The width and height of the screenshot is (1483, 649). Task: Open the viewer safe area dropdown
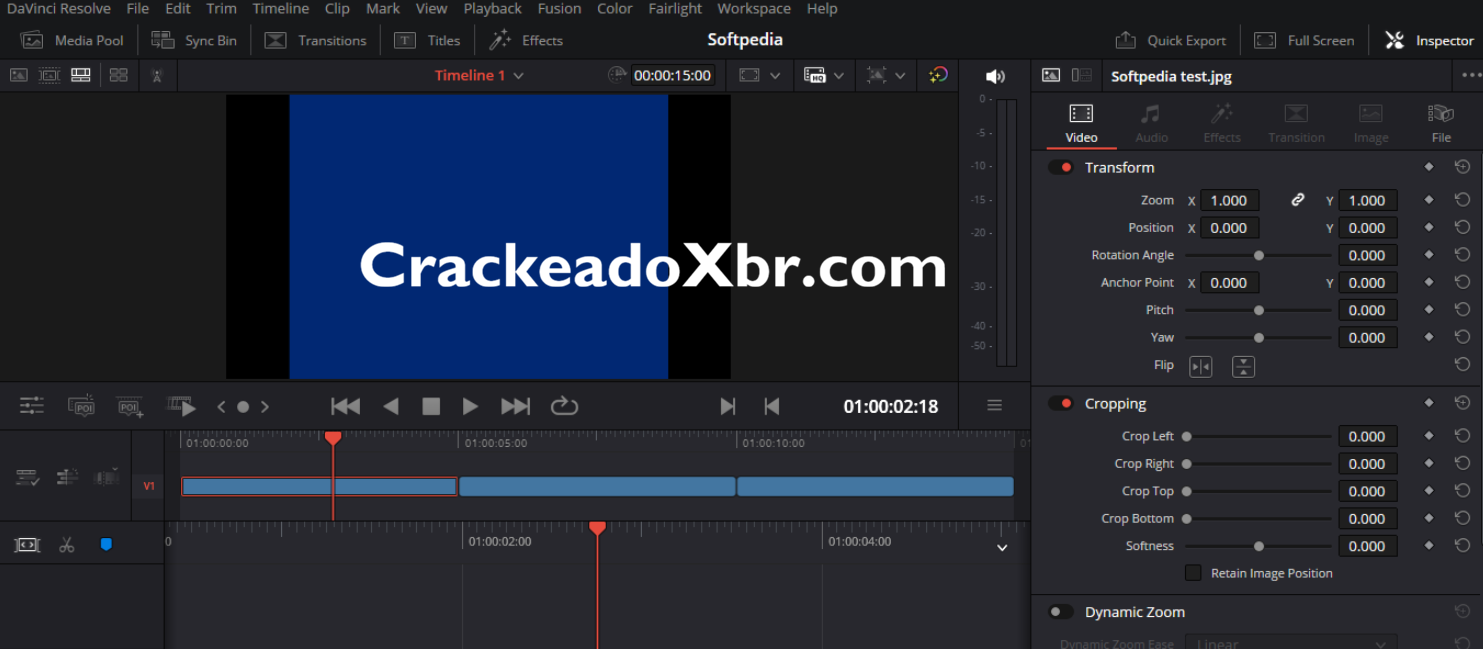coord(759,75)
